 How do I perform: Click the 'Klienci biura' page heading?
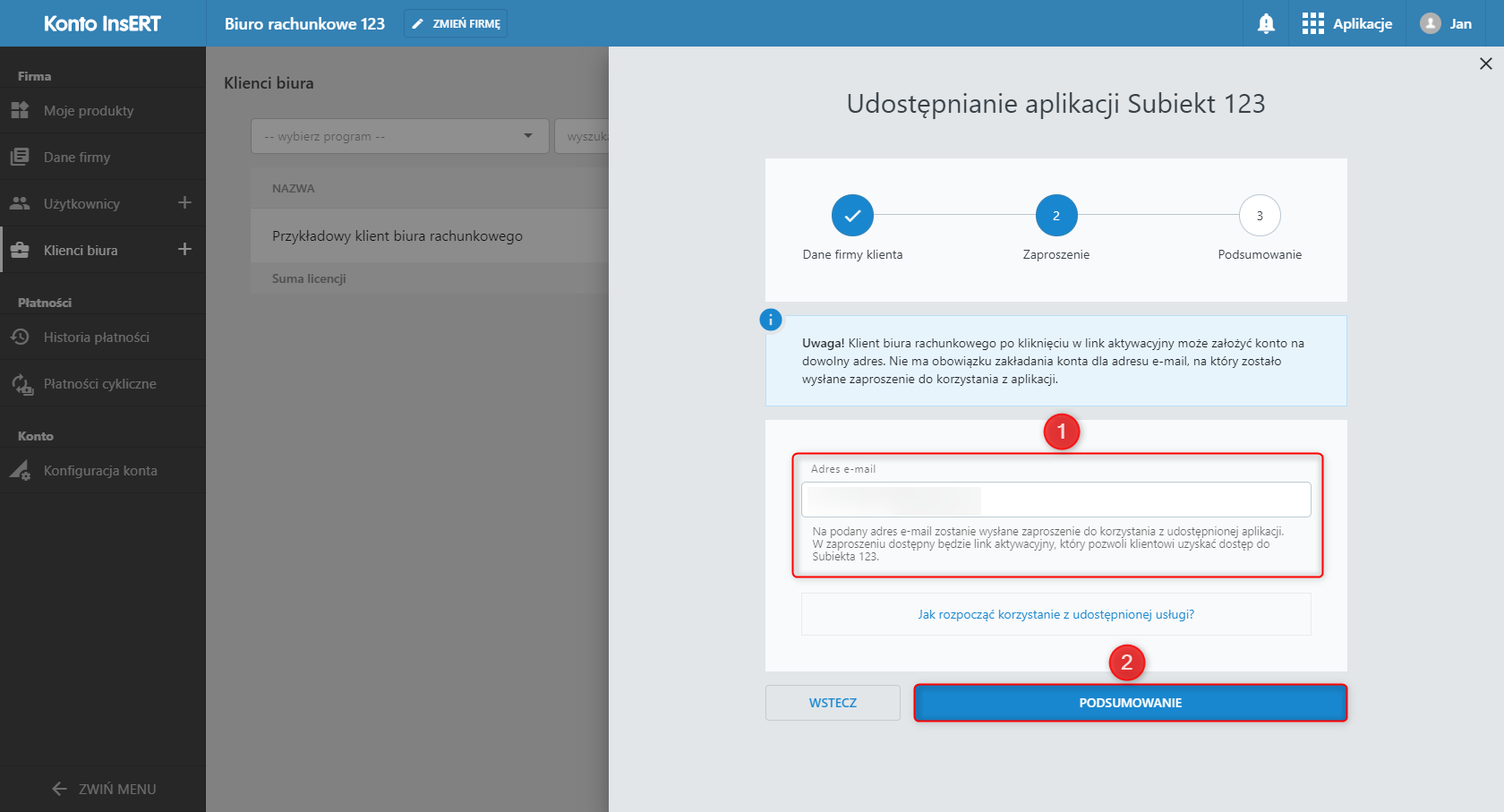point(269,82)
